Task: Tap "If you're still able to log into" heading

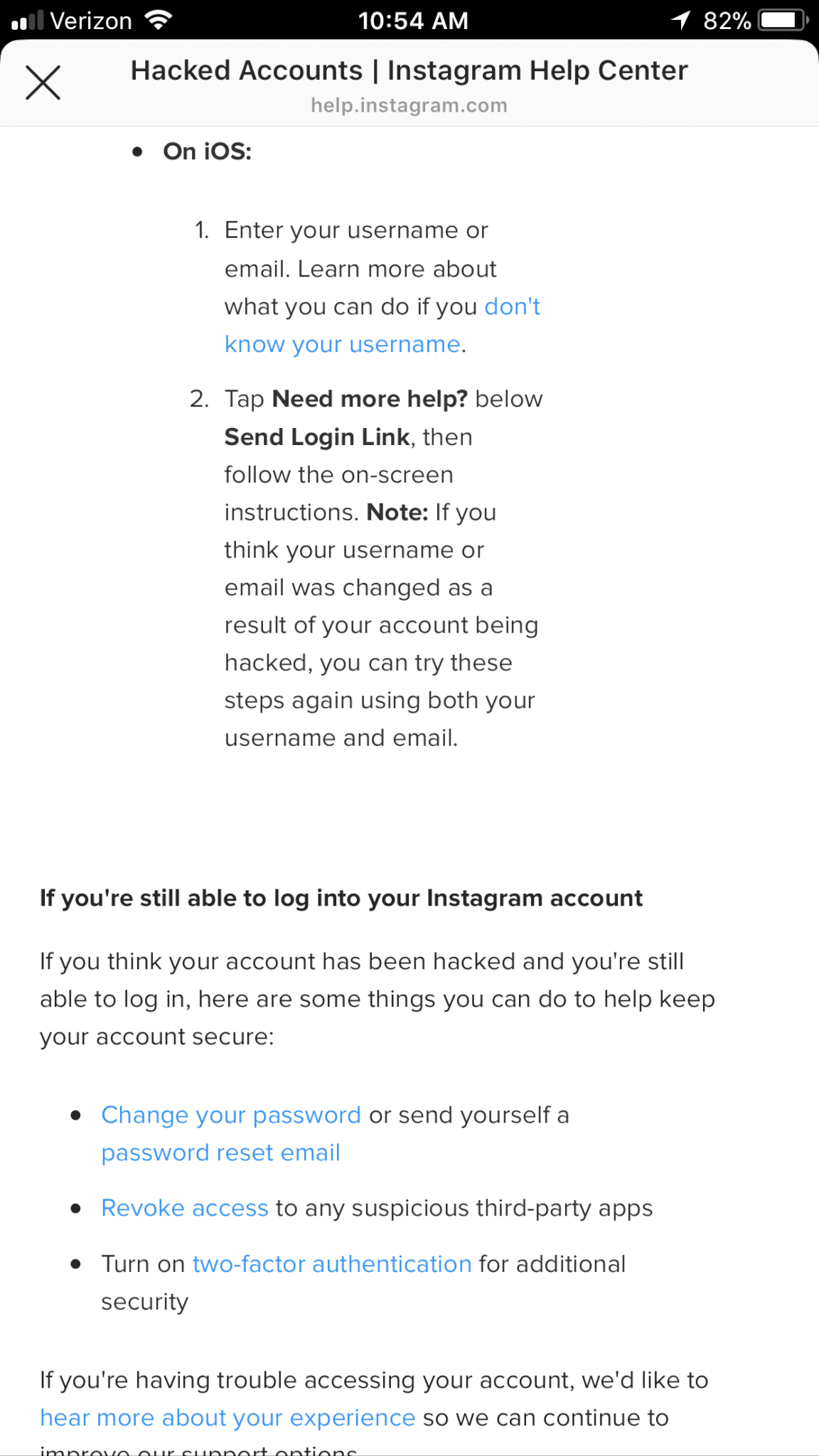Action: click(x=341, y=898)
